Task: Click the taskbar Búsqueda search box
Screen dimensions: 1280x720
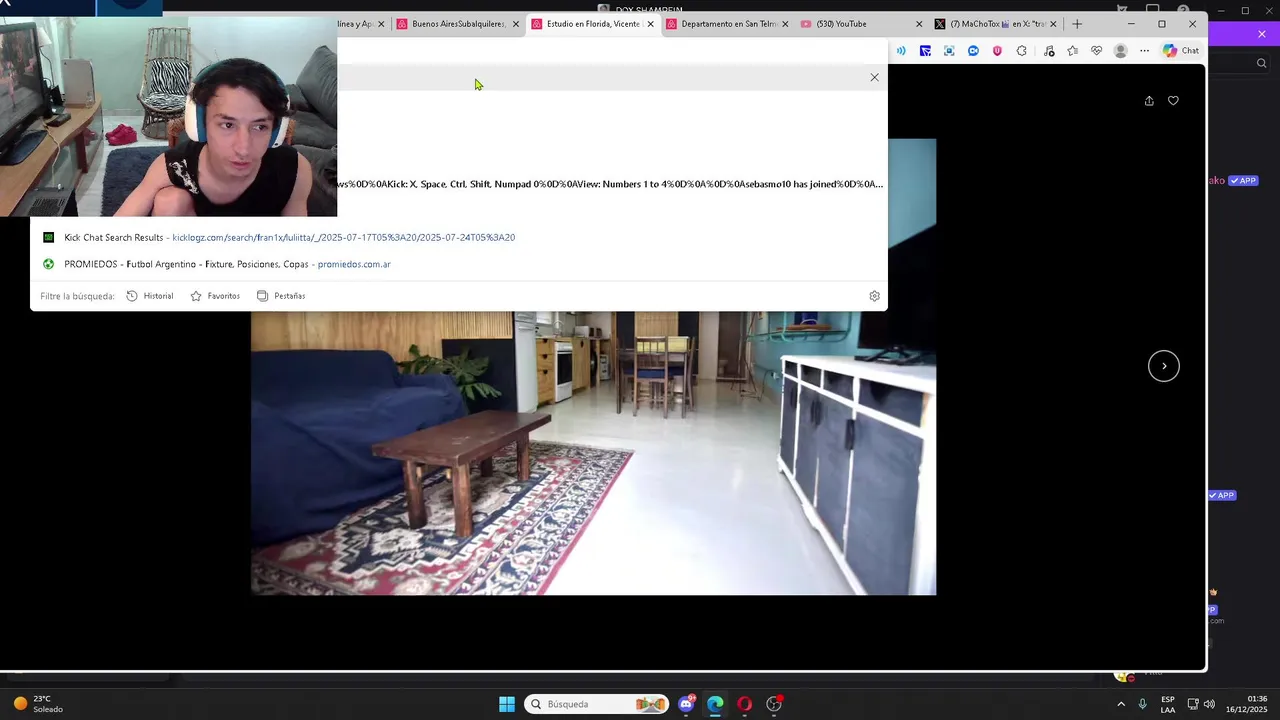Action: tap(596, 704)
